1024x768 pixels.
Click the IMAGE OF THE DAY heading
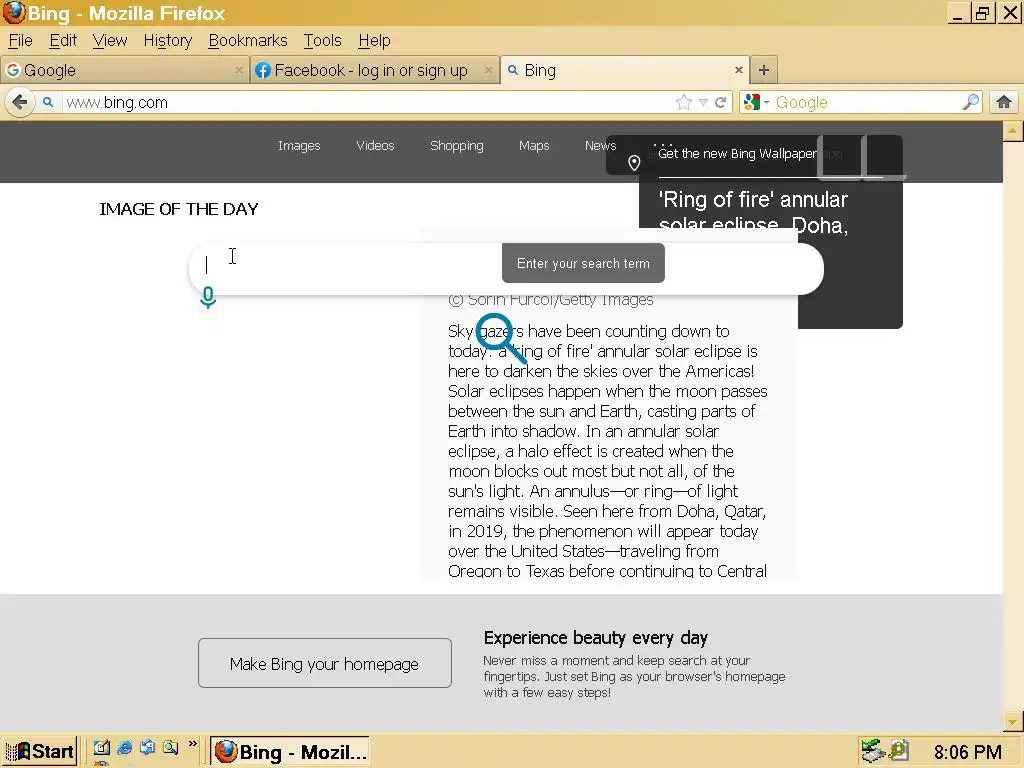(179, 209)
